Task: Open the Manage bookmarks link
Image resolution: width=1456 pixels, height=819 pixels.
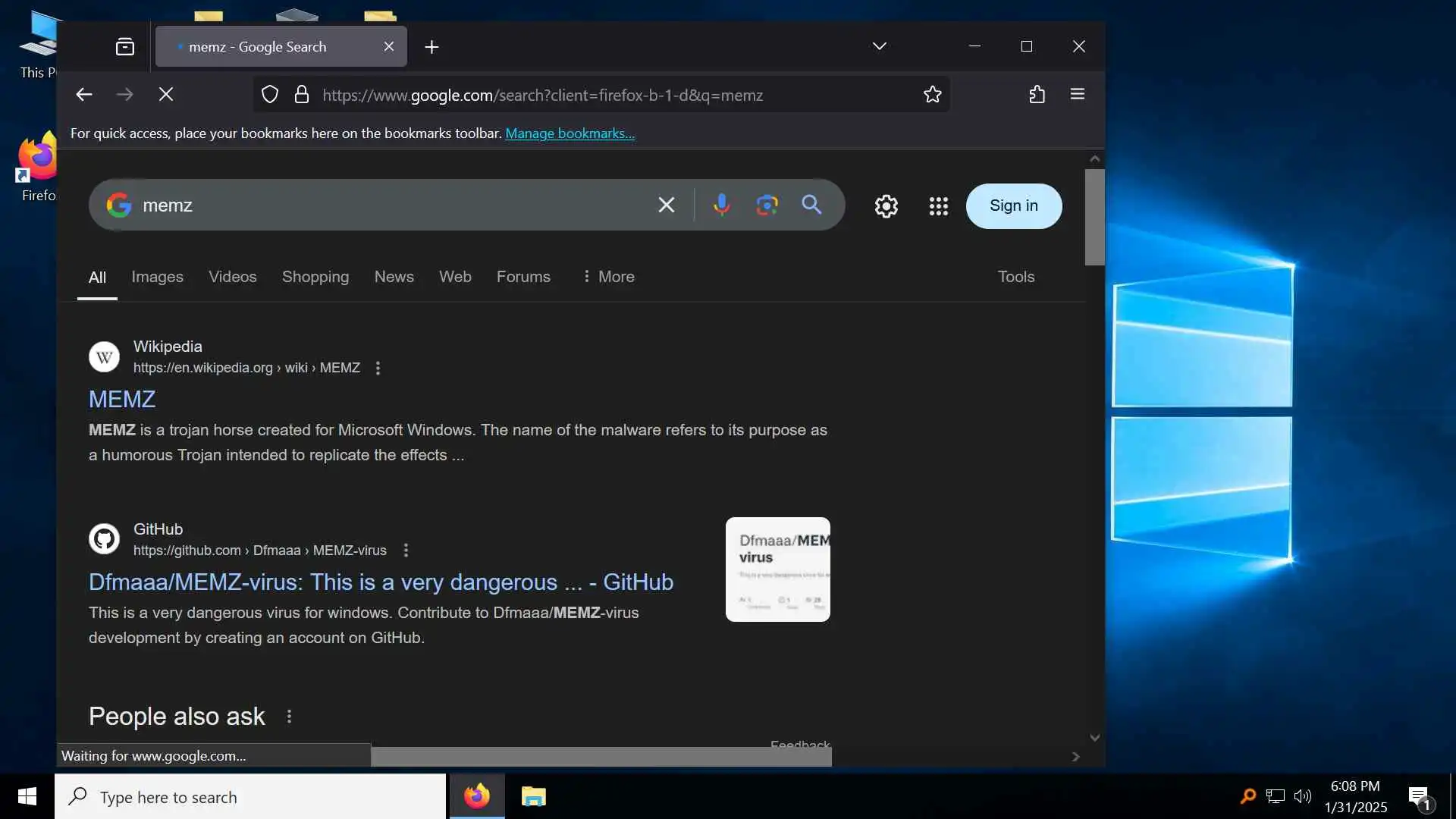Action: pos(570,133)
